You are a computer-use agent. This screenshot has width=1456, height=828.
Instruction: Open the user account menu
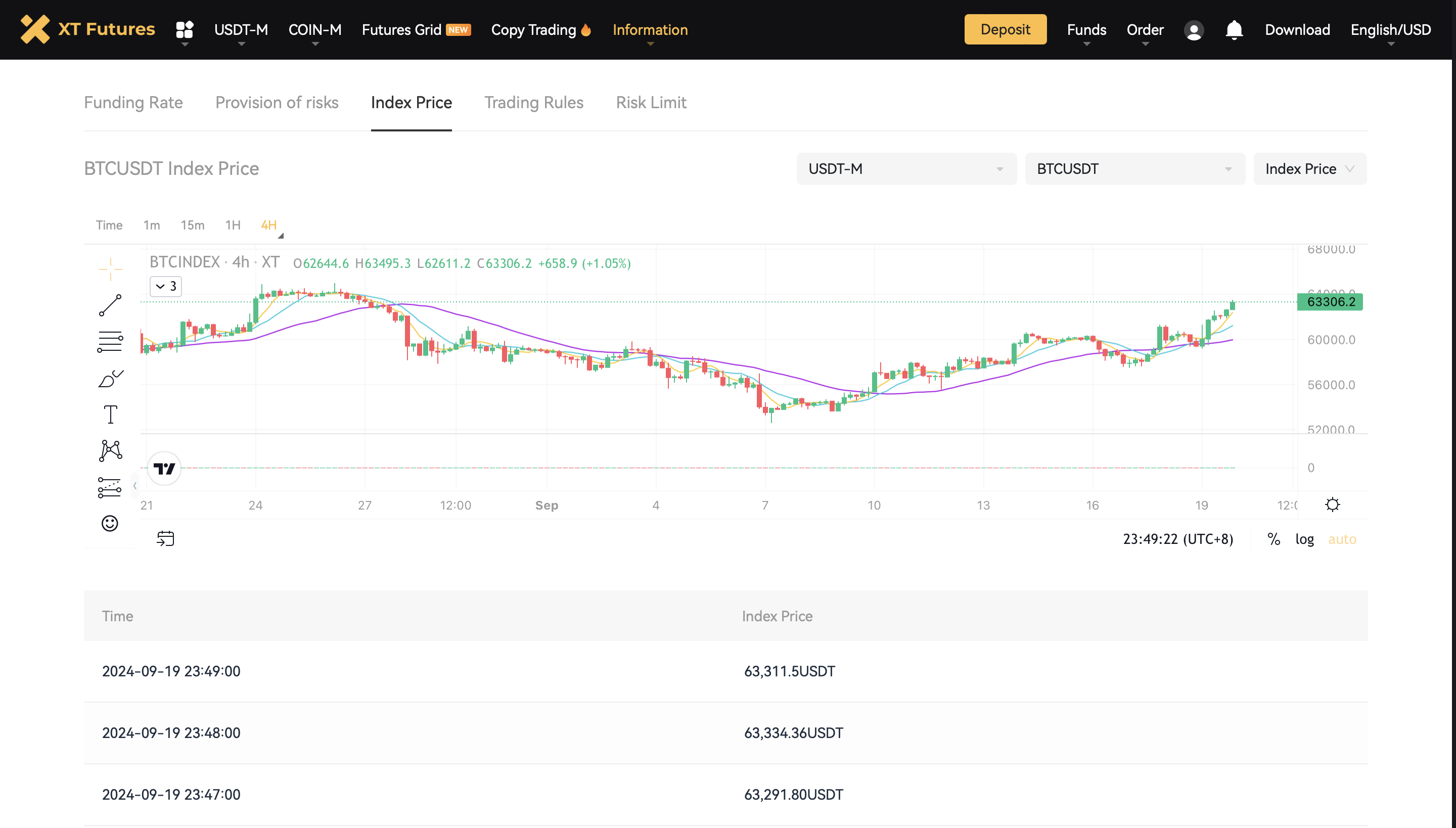tap(1193, 31)
